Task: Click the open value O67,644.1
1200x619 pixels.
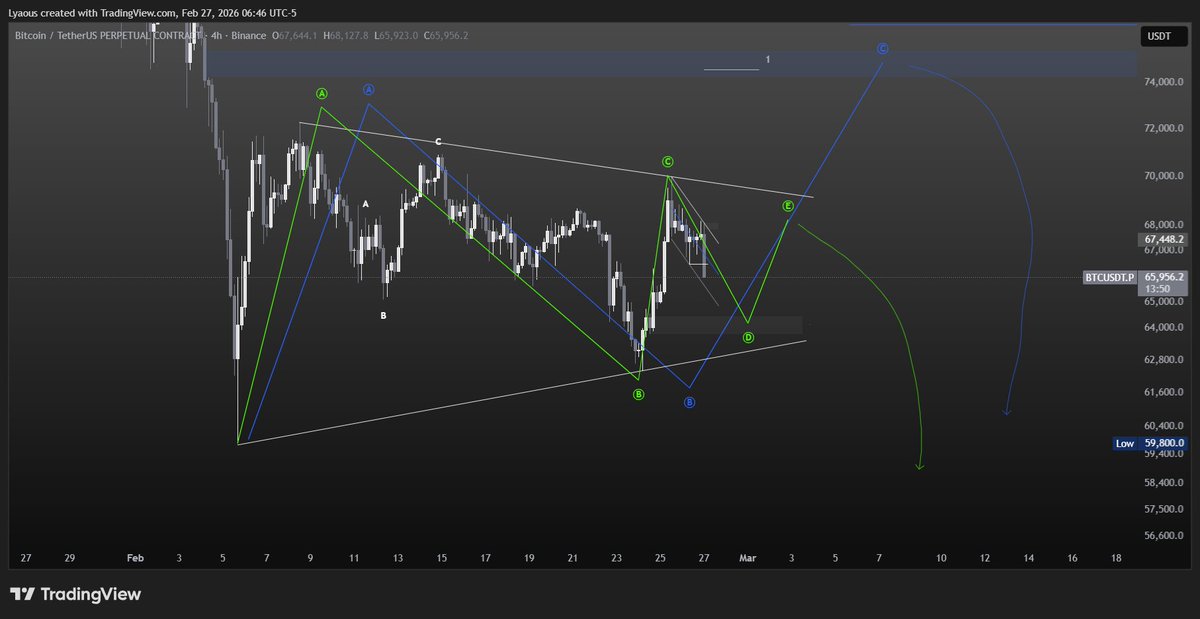Action: click(296, 35)
